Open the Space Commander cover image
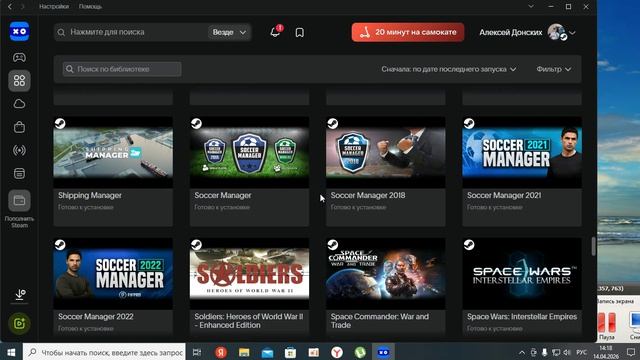 pos(386,273)
